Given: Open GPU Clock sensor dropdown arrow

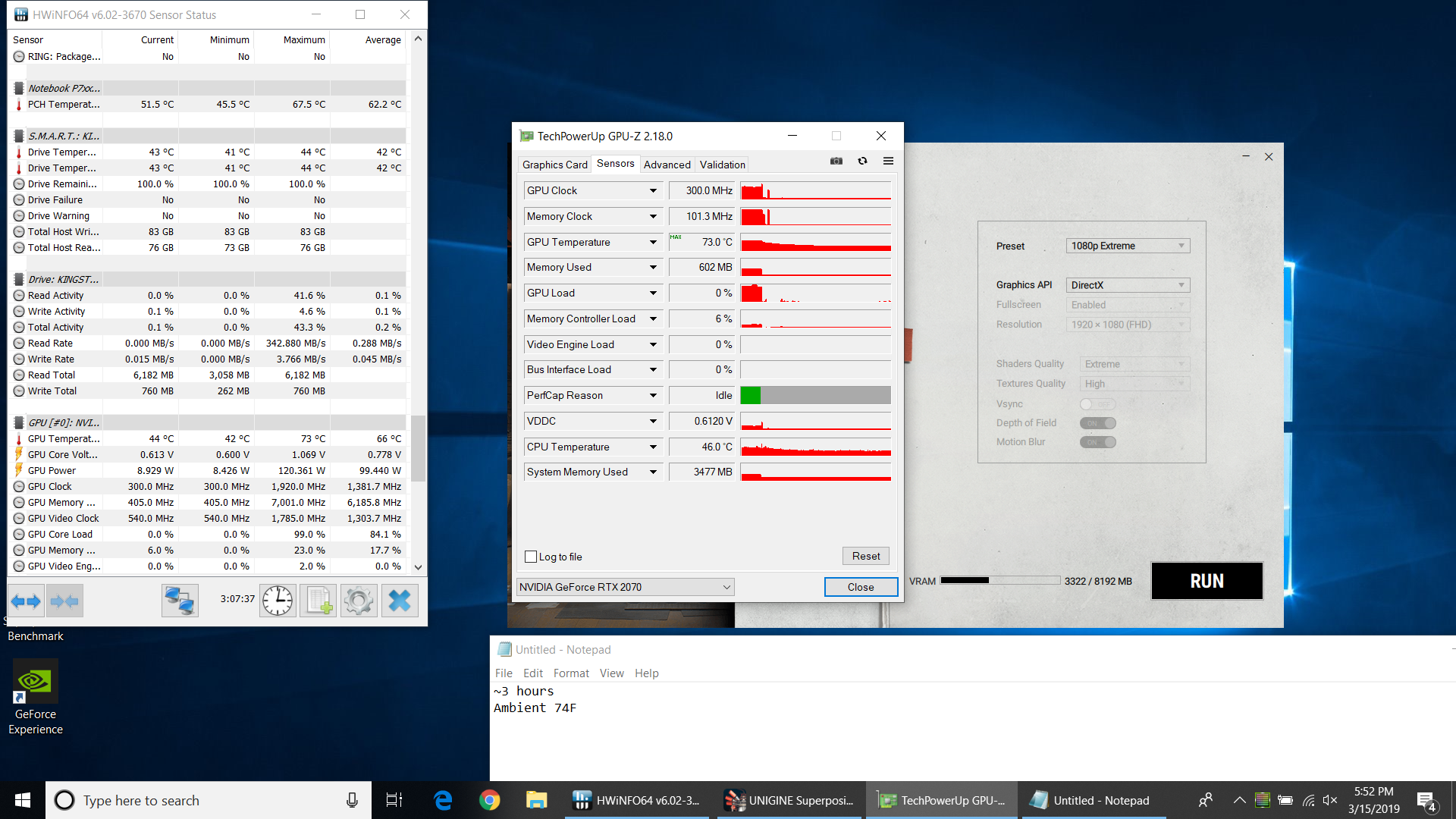Looking at the screenshot, I should [653, 190].
